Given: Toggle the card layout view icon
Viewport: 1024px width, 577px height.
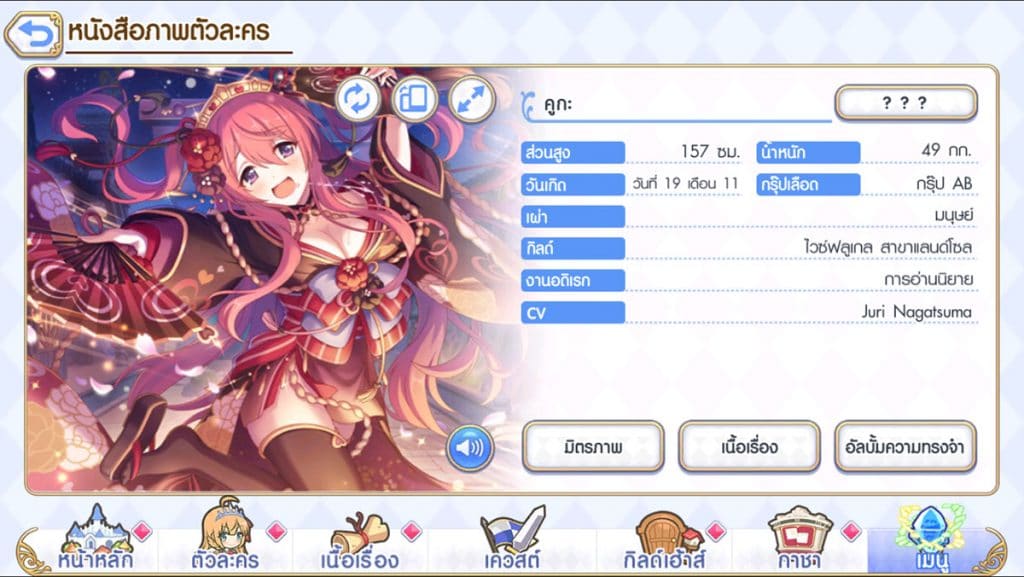Looking at the screenshot, I should click(414, 100).
